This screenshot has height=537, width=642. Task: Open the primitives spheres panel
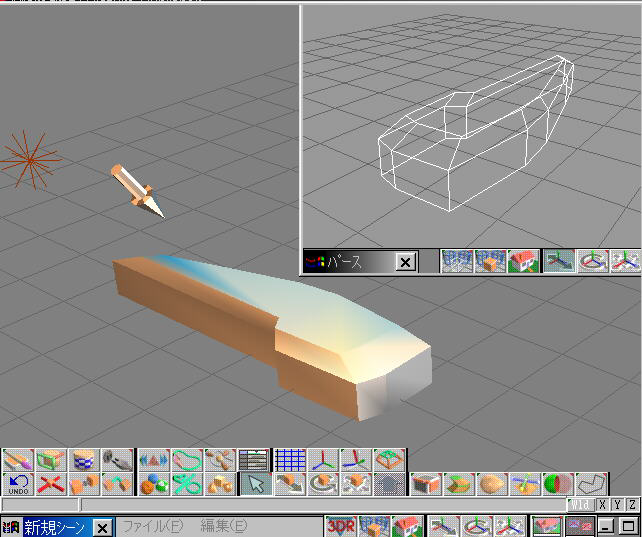tap(154, 484)
